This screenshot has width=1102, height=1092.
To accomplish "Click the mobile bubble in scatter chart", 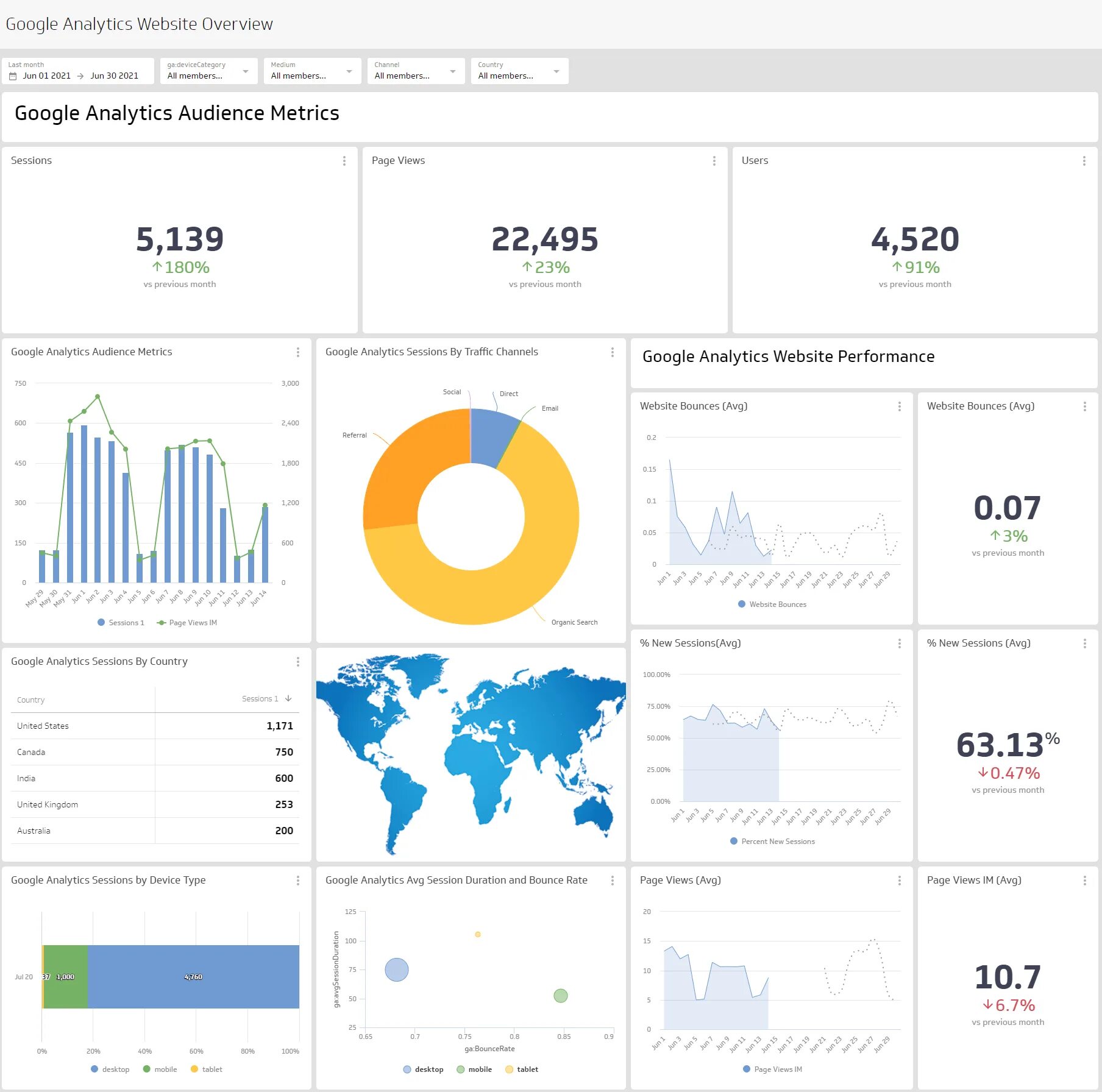I will click(561, 996).
